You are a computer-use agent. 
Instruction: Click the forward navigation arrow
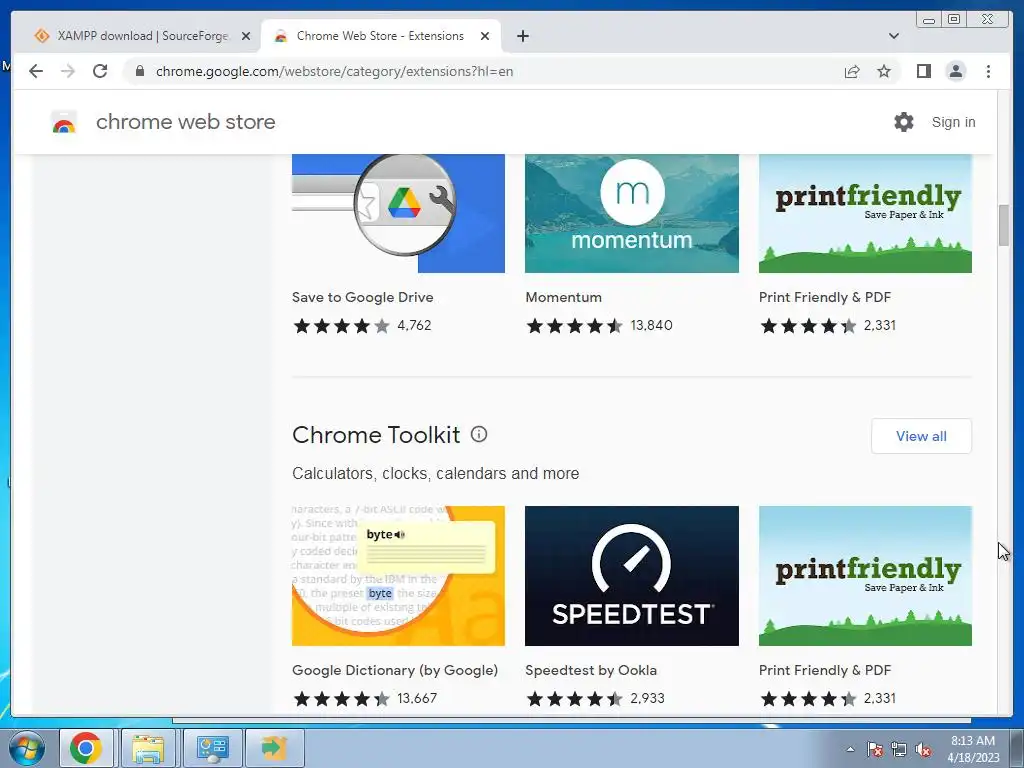click(68, 71)
